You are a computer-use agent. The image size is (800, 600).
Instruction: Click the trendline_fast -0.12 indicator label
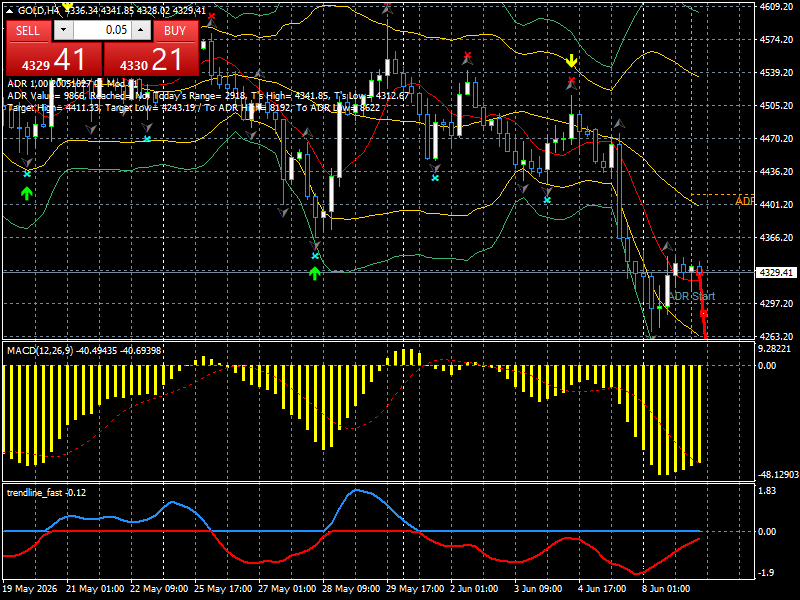click(46, 492)
